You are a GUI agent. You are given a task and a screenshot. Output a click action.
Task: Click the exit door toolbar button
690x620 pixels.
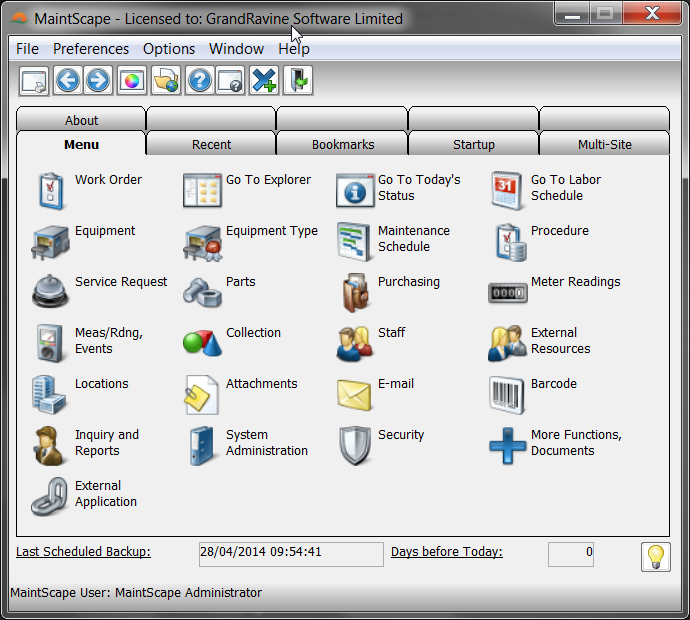(298, 81)
